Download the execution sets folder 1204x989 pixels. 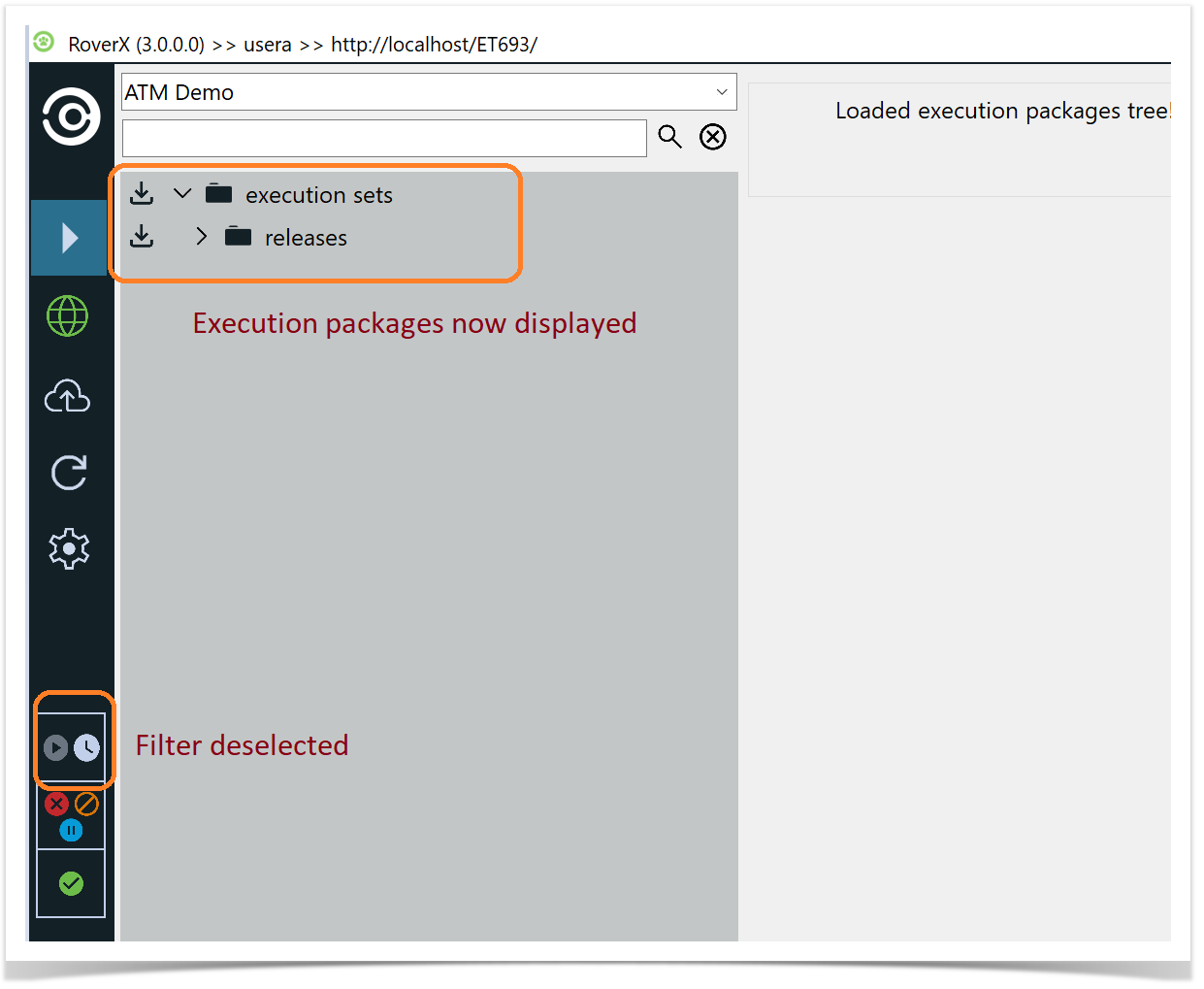tap(142, 194)
